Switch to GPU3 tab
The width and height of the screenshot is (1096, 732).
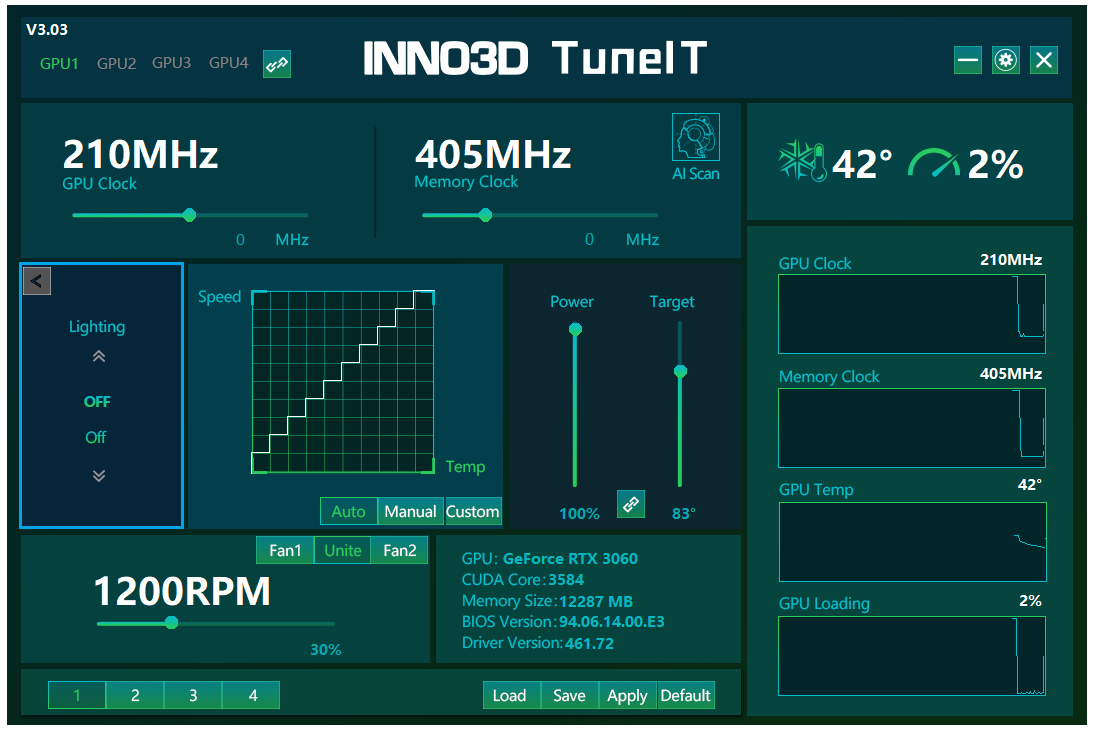pos(172,63)
